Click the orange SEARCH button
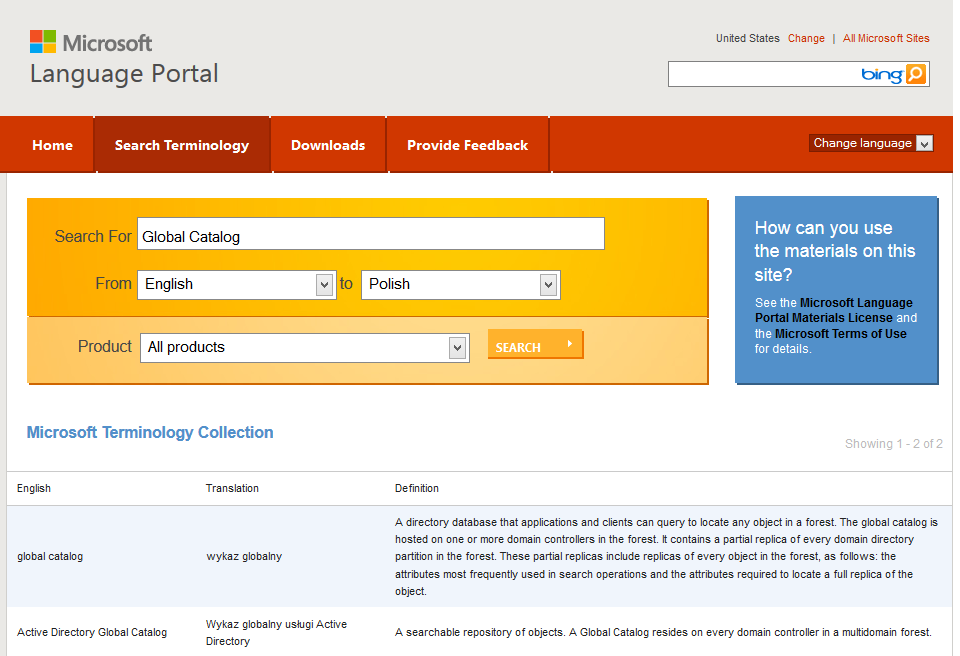 [535, 345]
